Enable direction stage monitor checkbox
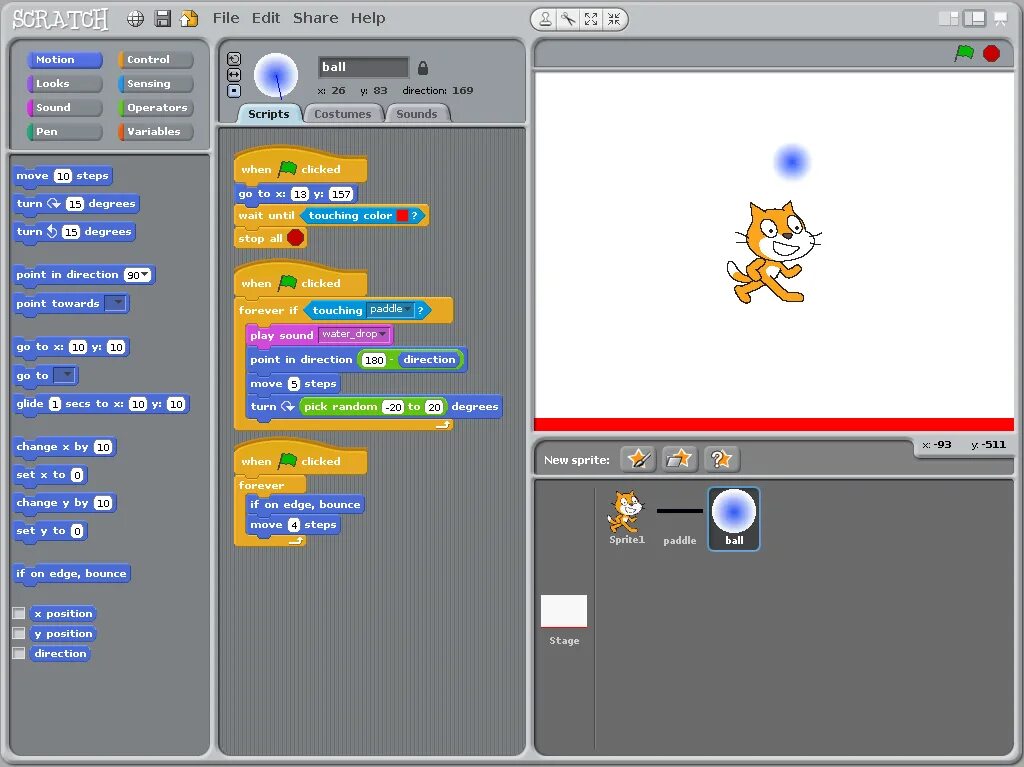Screen dimensions: 1024x767 pyautogui.click(x=19, y=653)
